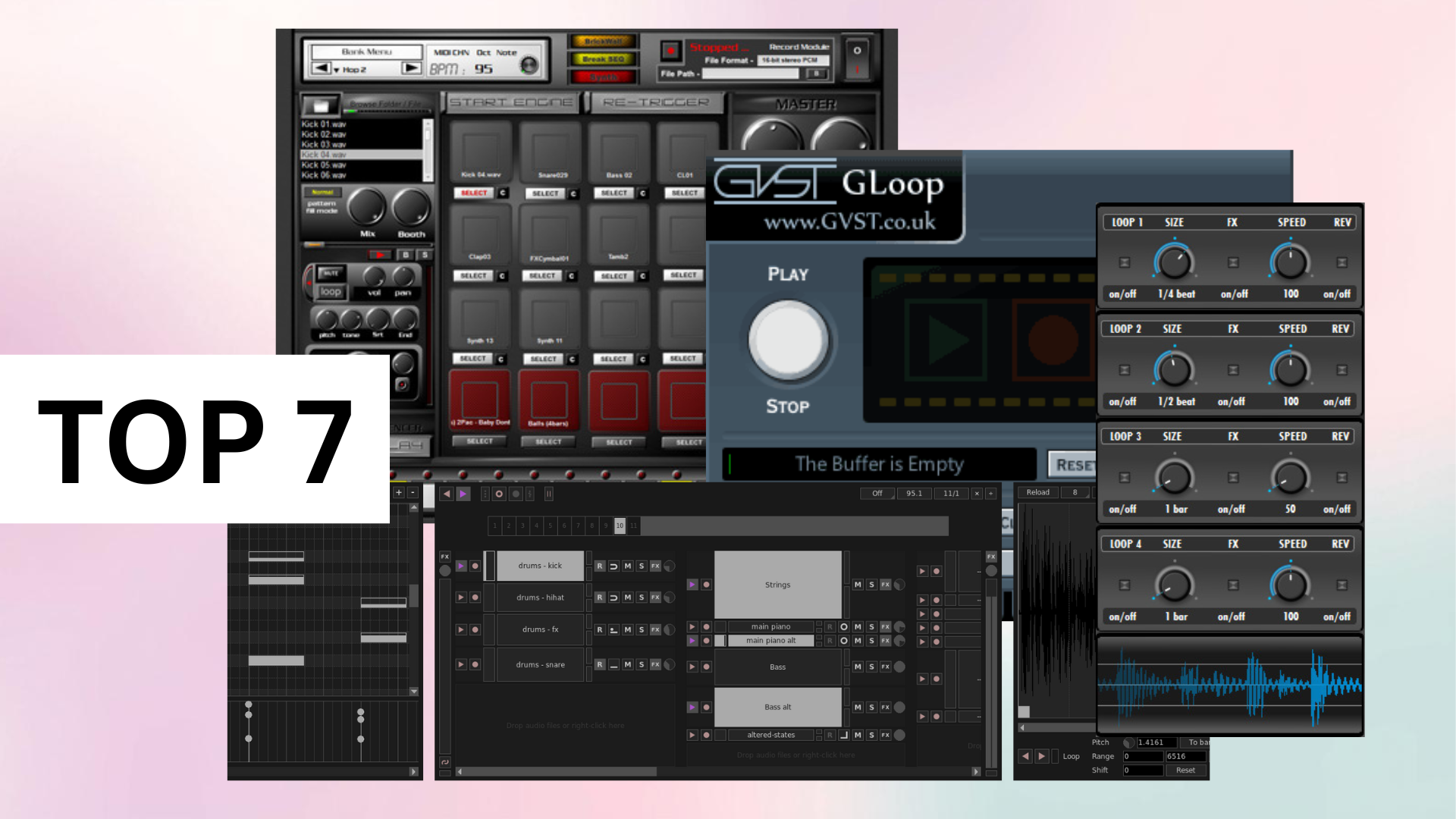Click the O icon on the main piano track

(843, 627)
